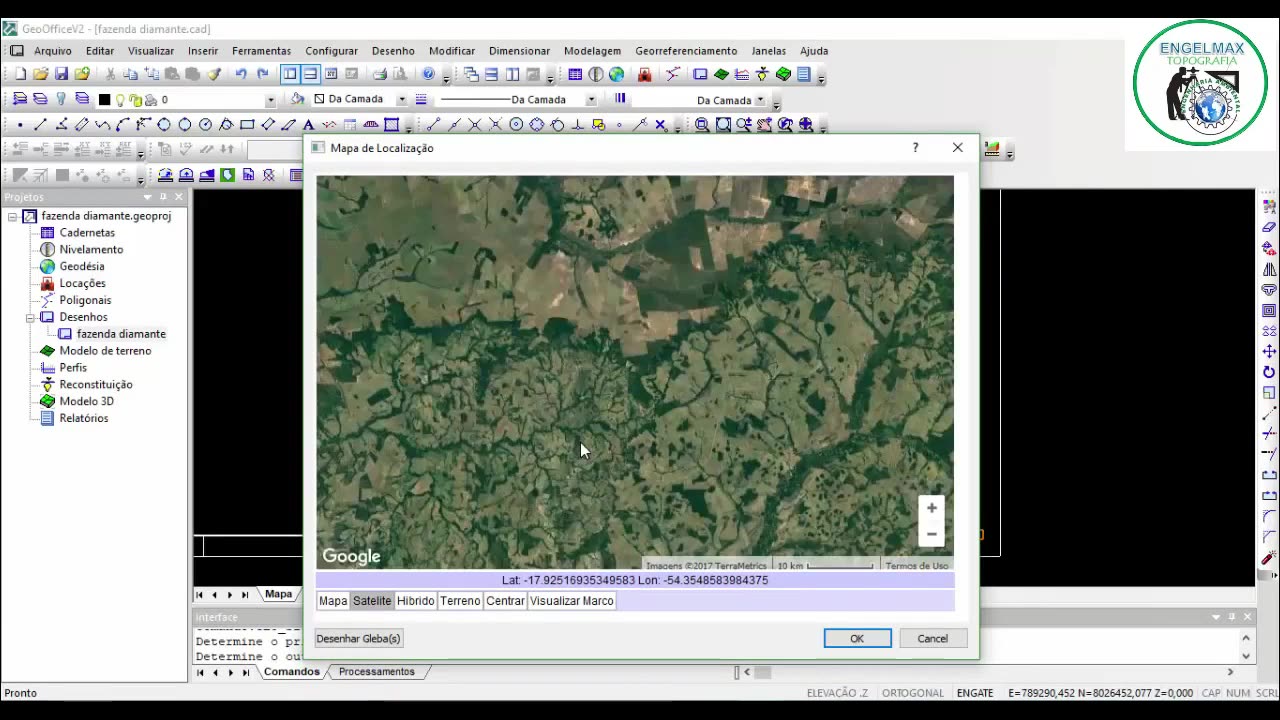
Task: Switch map view to Terreno
Action: tap(460, 601)
